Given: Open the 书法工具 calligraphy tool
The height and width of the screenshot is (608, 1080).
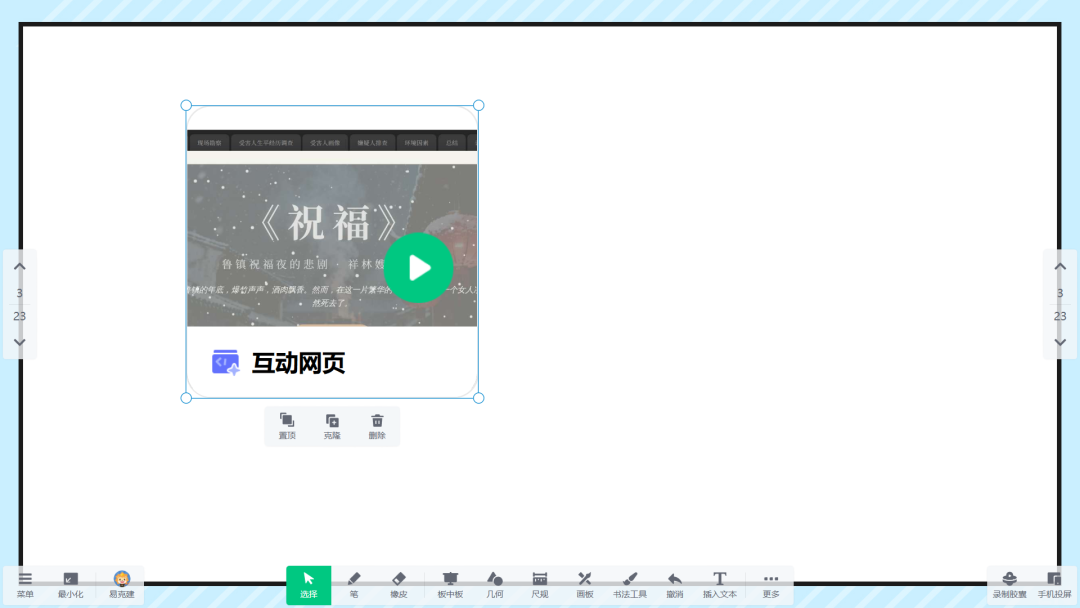Looking at the screenshot, I should point(630,585).
